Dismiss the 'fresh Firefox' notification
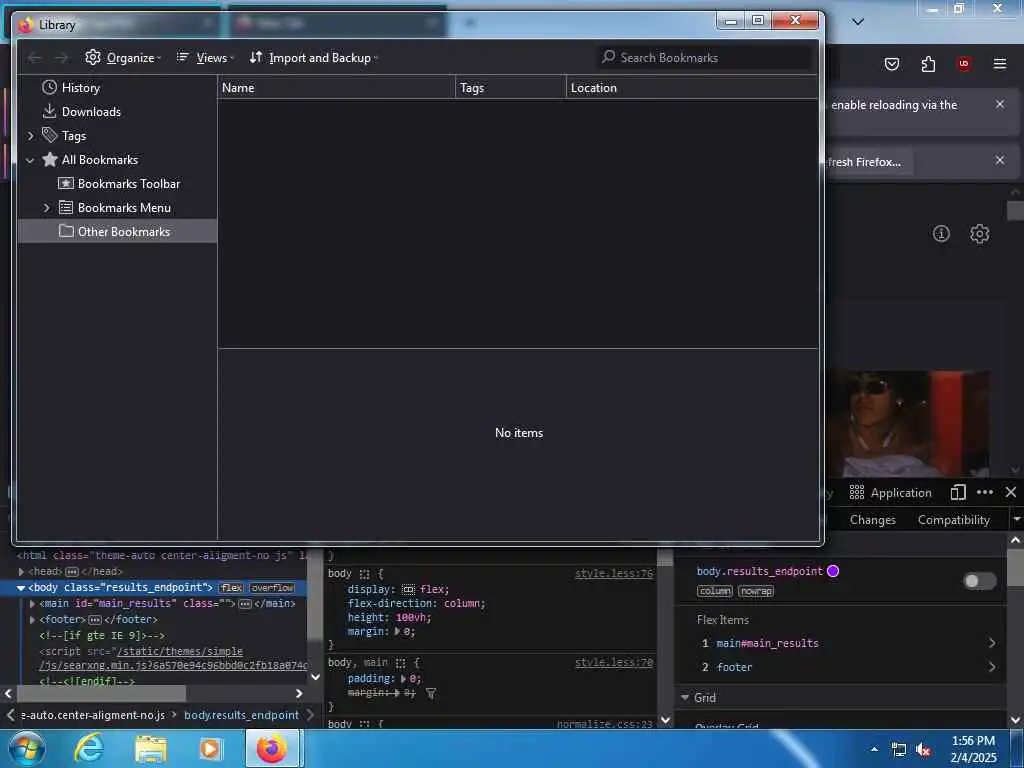 click(x=999, y=160)
